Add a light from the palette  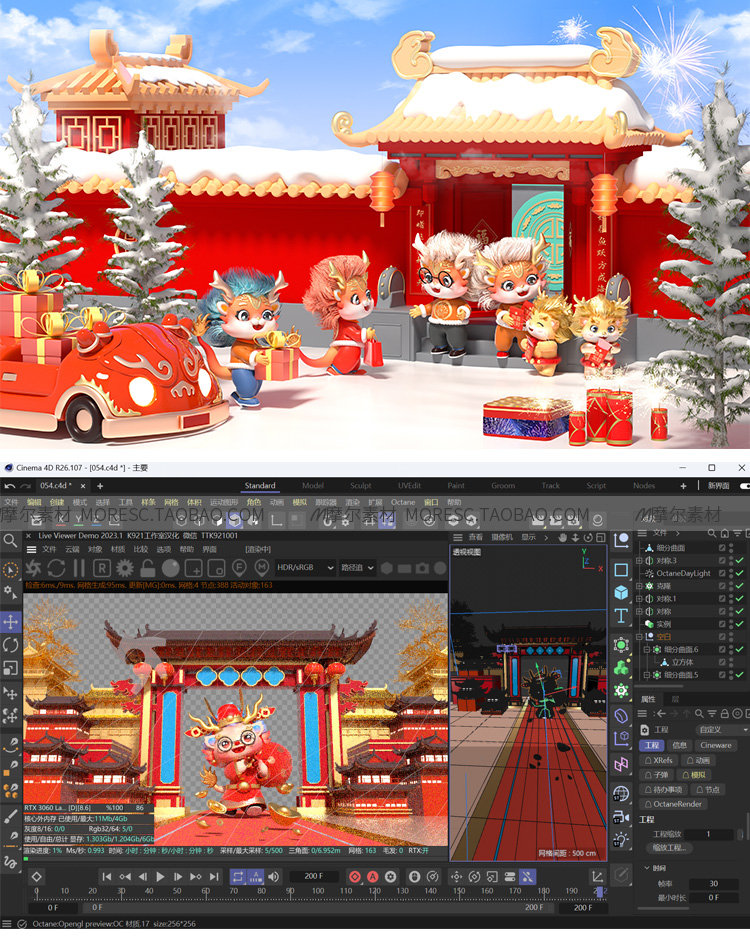[621, 840]
